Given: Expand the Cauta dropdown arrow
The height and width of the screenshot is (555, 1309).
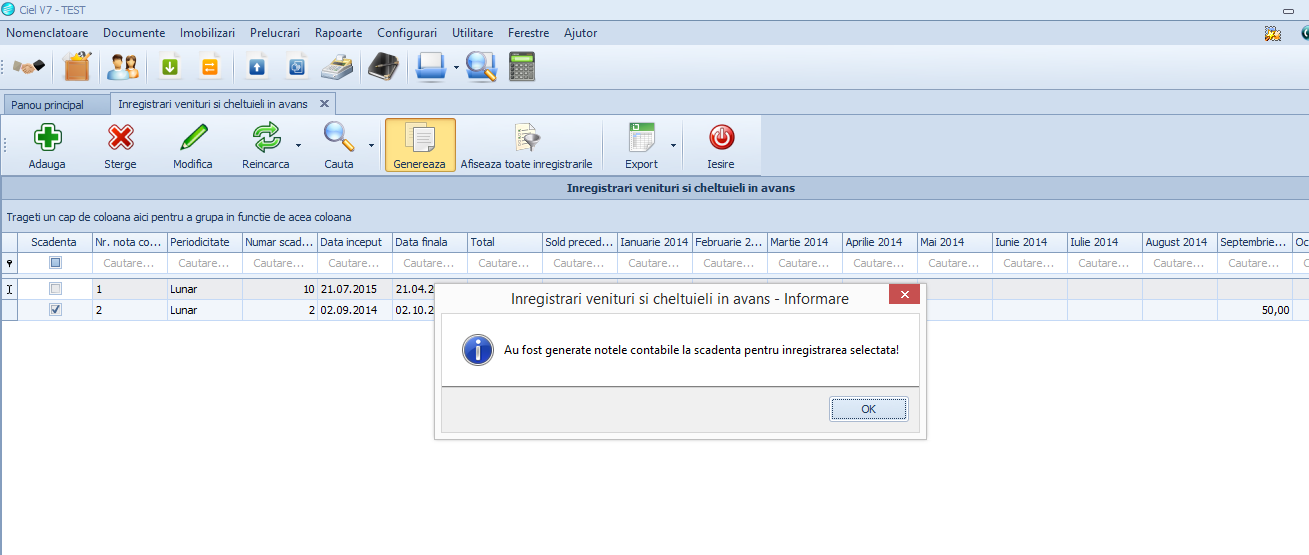Looking at the screenshot, I should [371, 145].
